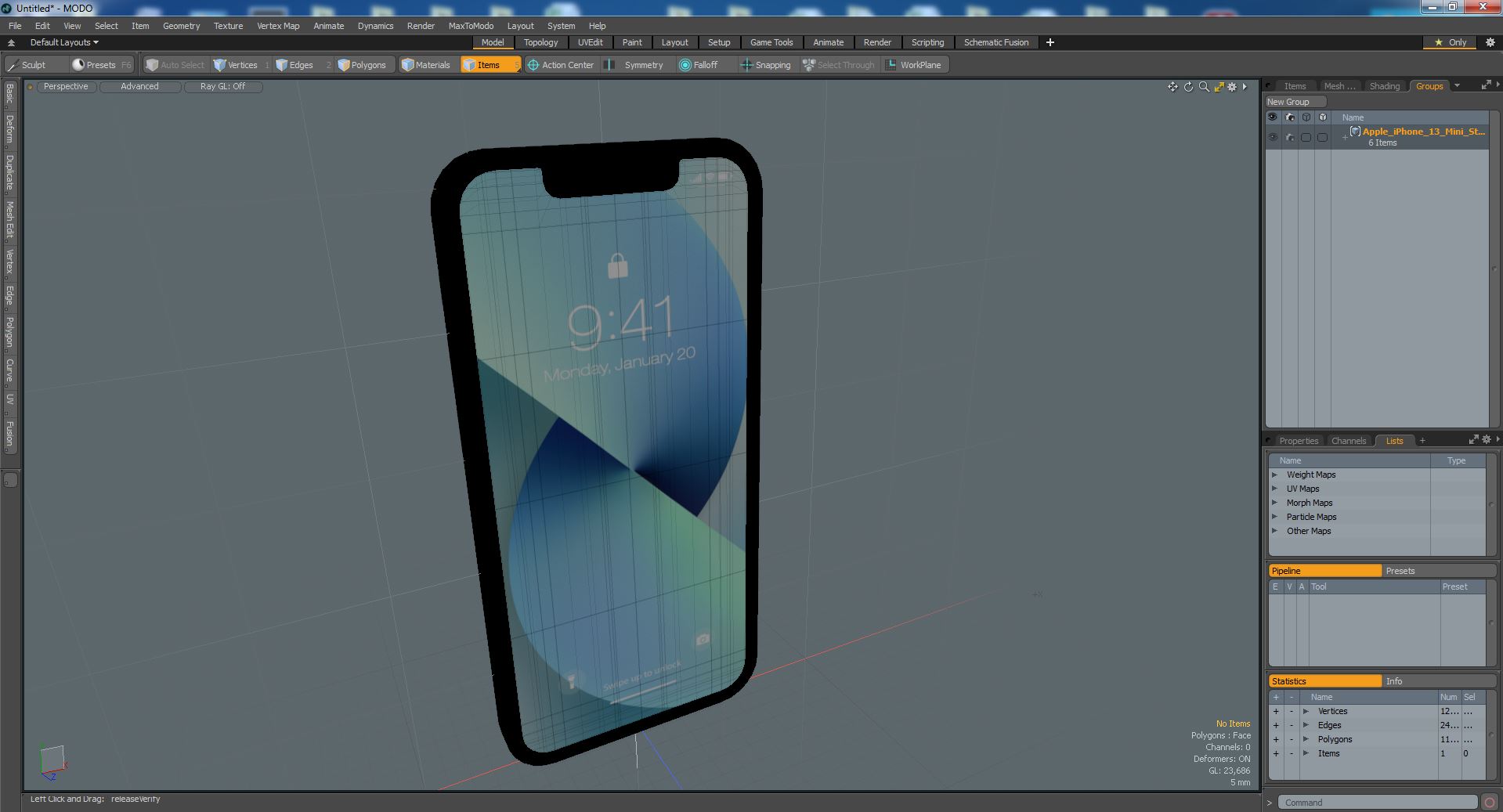Screen dimensions: 1503x812
Task: Switch to Materials selection mode
Action: (x=427, y=65)
